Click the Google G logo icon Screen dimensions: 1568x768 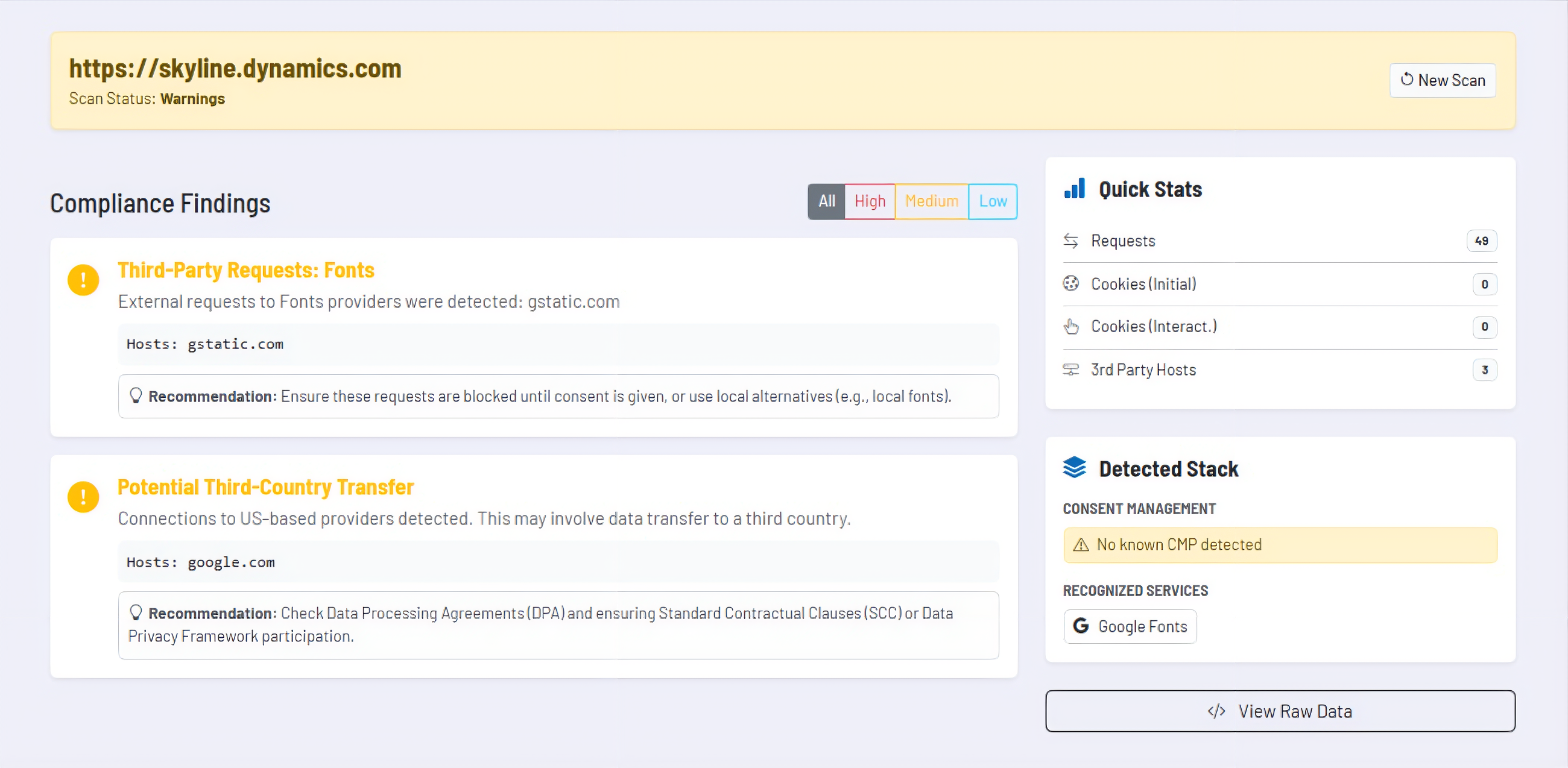(1081, 626)
